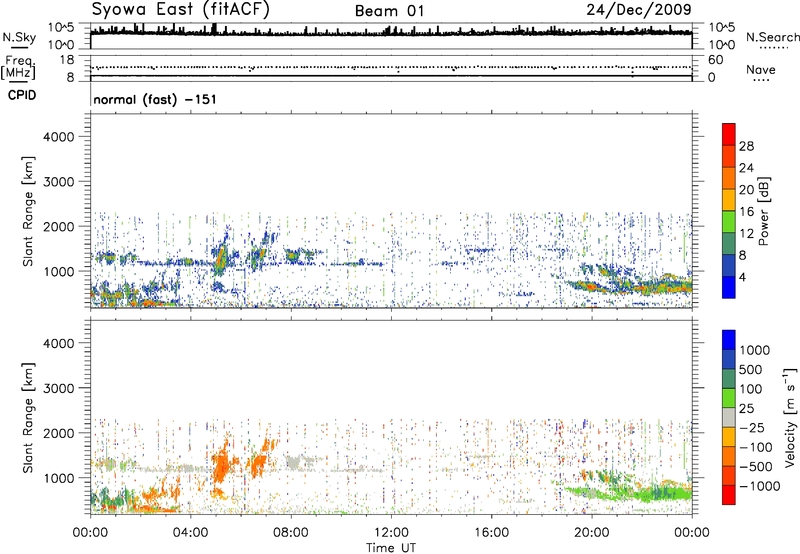Click the date '24/Dec/2009'
Screen dimensions: 800x554
pos(639,9)
